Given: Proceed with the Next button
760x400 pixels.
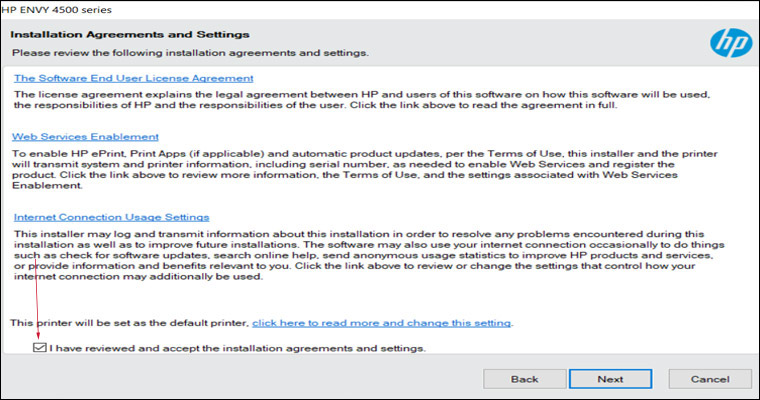Looking at the screenshot, I should click(610, 379).
